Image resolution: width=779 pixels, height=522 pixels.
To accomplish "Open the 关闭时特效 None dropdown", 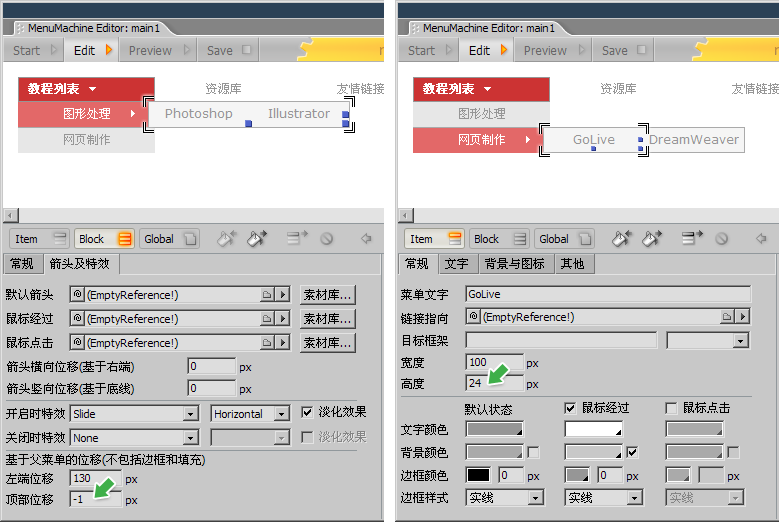I will tap(190, 438).
